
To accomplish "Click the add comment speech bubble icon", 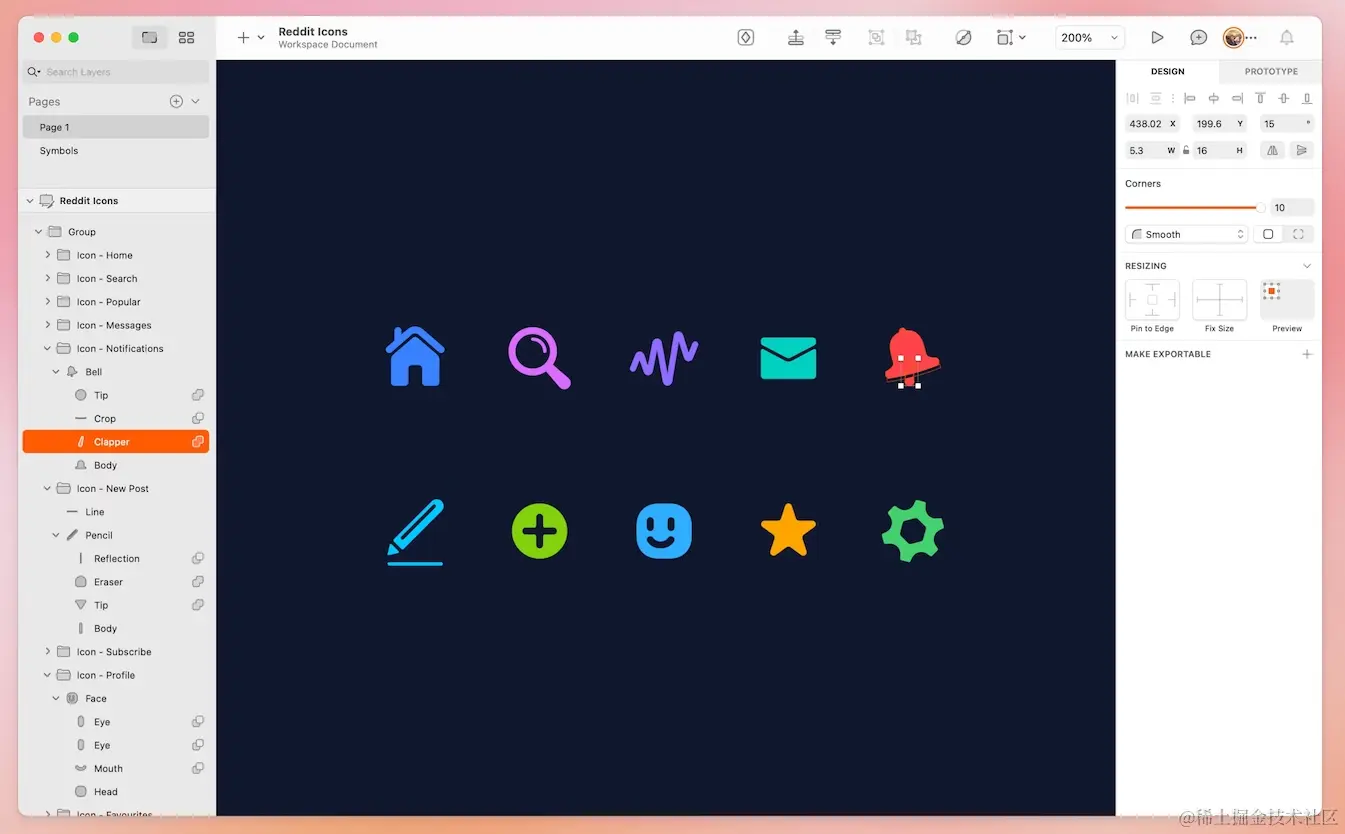I will [x=1198, y=37].
